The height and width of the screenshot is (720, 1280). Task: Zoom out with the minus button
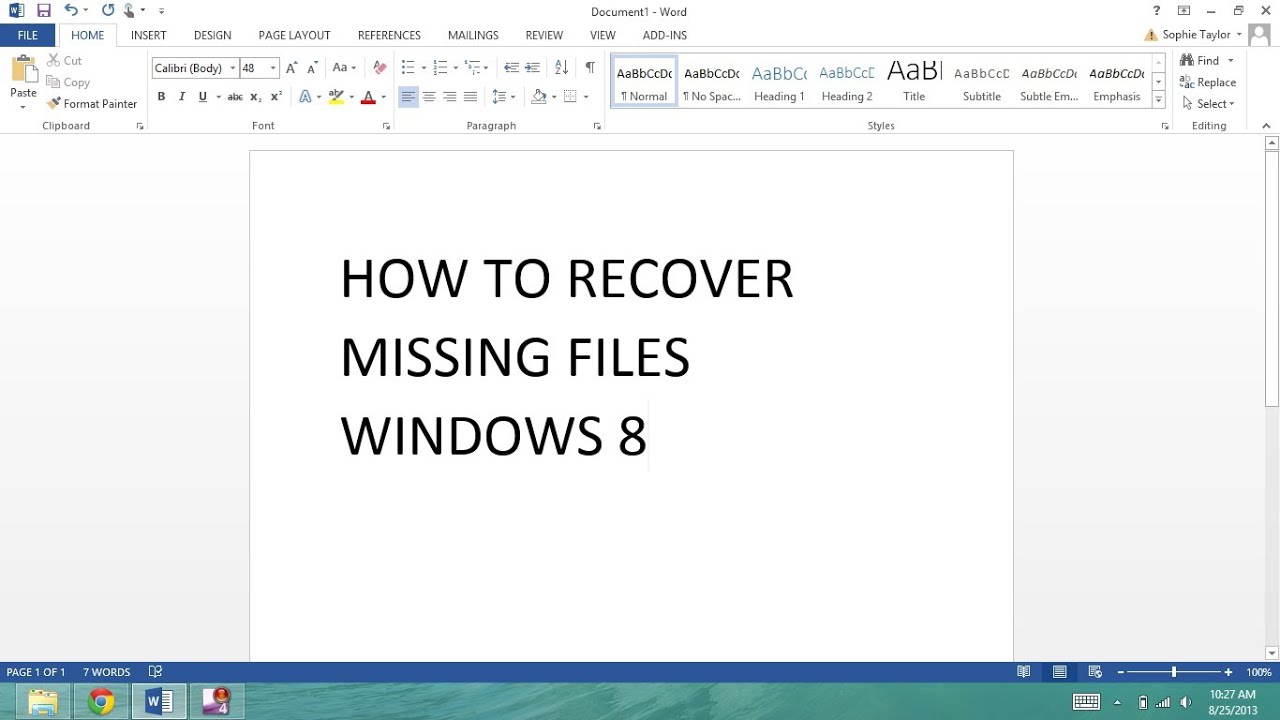point(1121,672)
